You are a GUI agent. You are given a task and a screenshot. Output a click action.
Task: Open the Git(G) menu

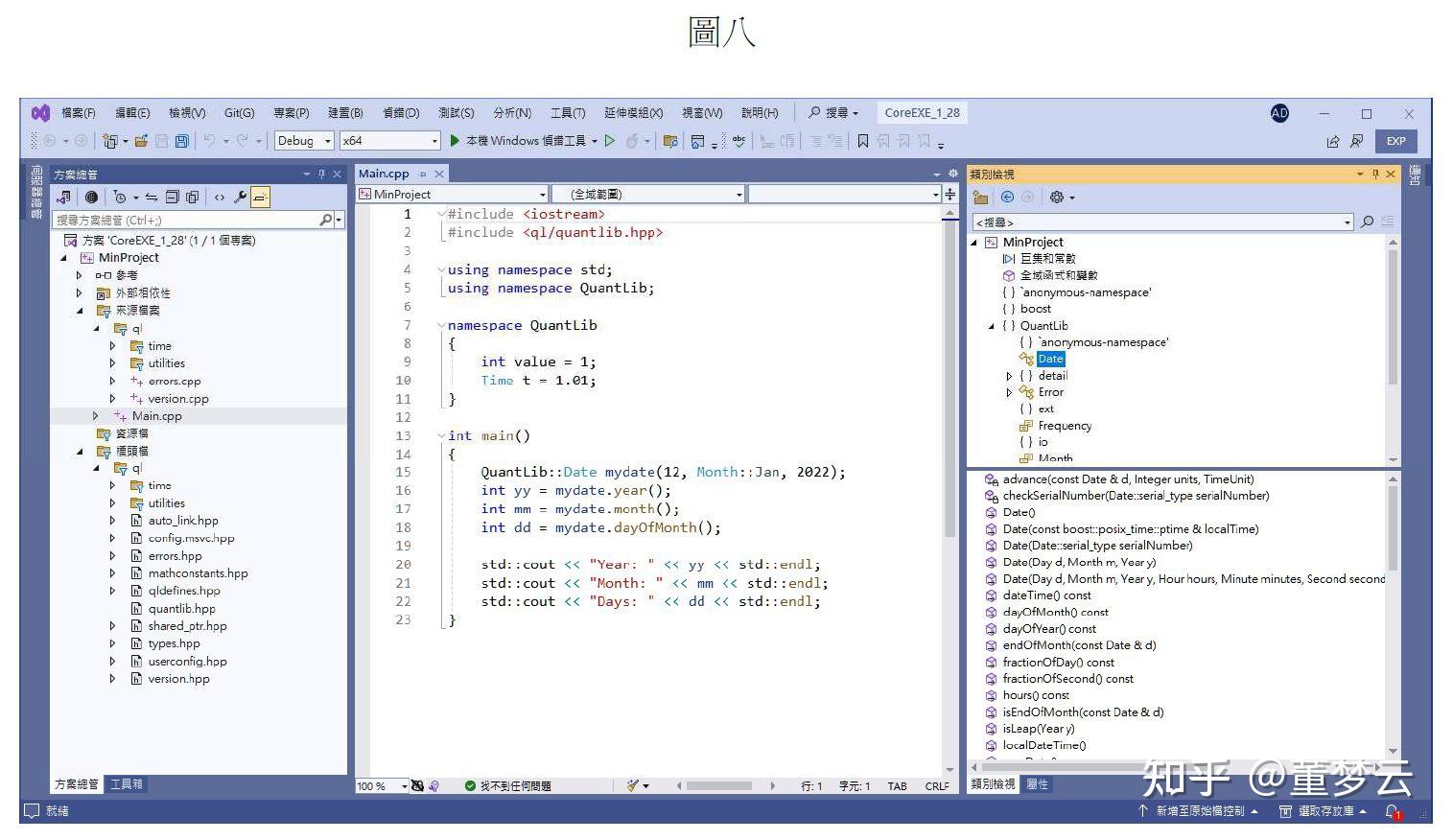click(239, 112)
